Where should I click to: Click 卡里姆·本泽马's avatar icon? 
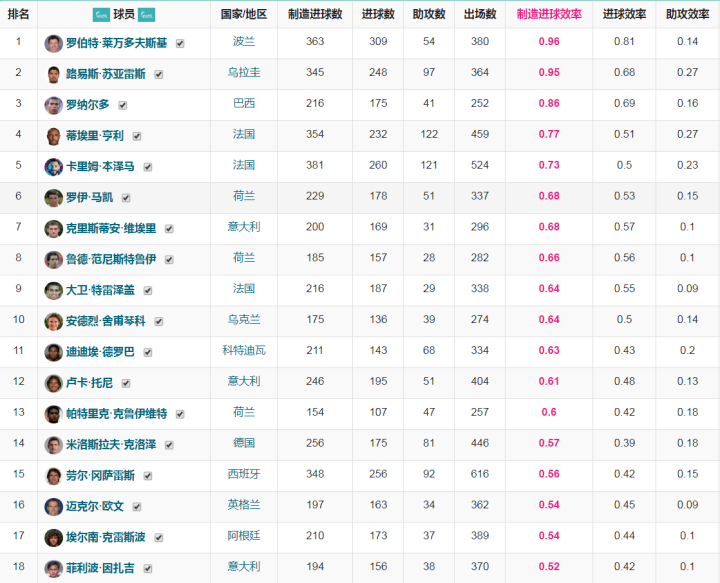(x=53, y=167)
